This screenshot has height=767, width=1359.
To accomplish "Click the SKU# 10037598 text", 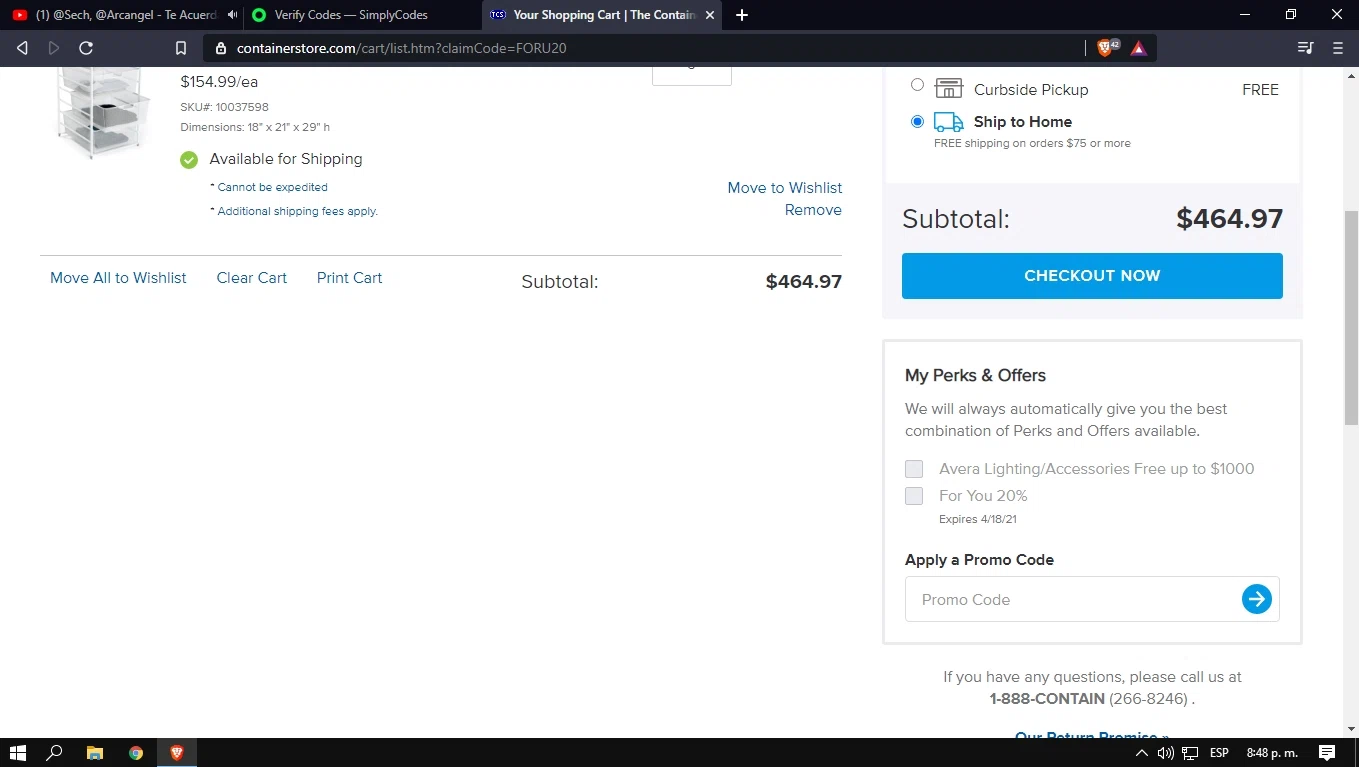I will tap(225, 107).
